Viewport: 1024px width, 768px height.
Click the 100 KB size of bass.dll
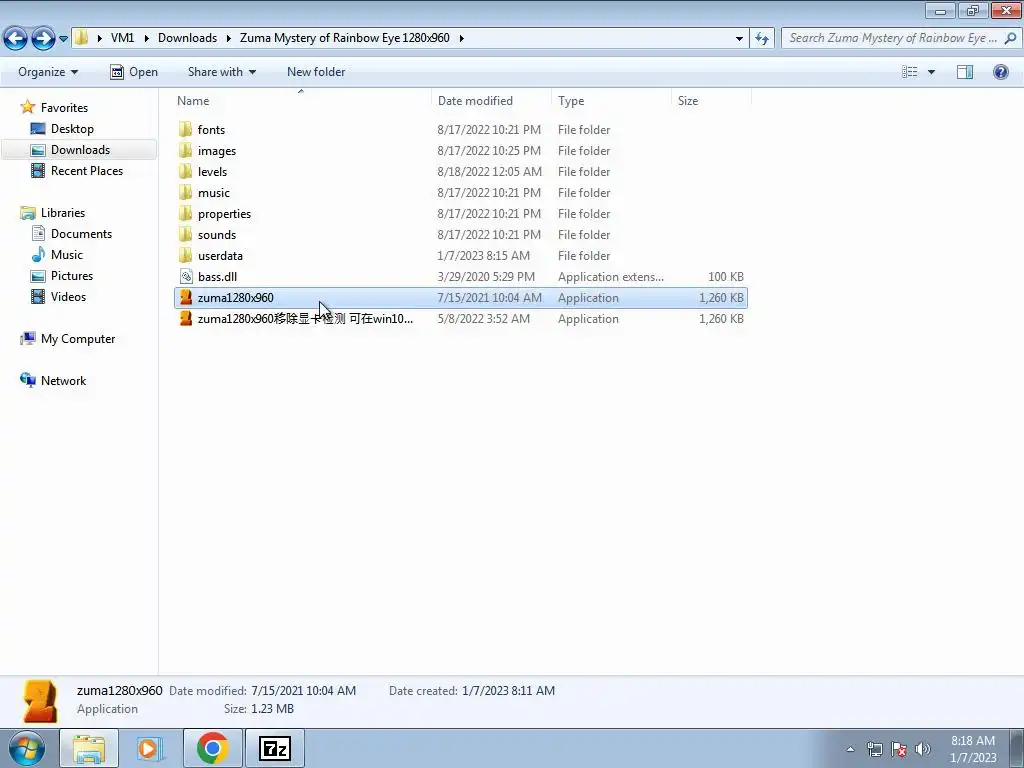tap(726, 277)
